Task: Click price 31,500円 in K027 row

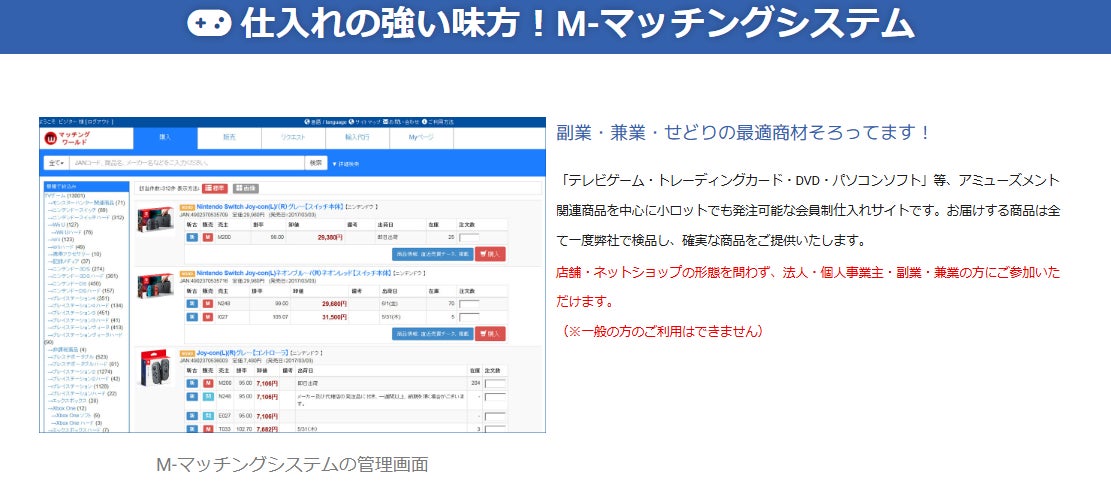Action: [x=334, y=317]
